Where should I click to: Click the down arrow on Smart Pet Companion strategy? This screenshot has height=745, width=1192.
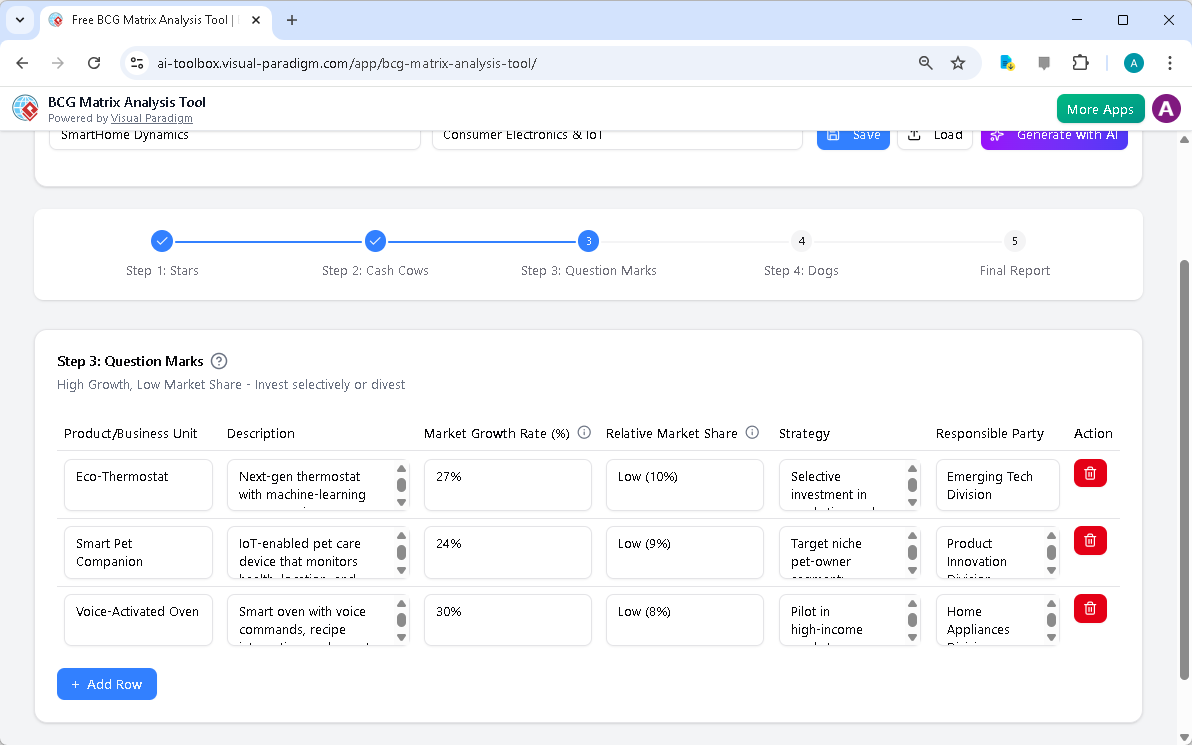click(x=910, y=571)
